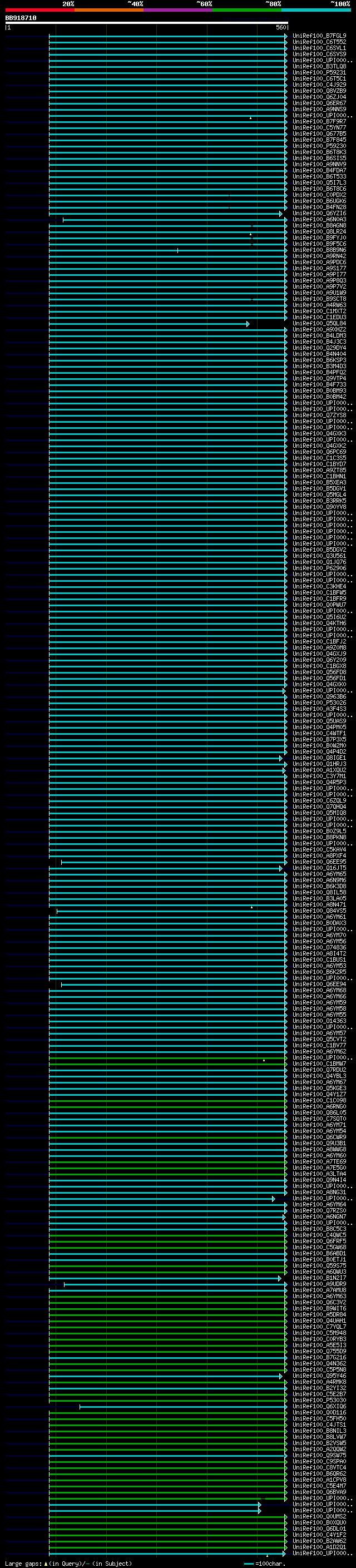Click the orange ~40% identity legend bar
356x1568 pixels.
click(x=109, y=10)
